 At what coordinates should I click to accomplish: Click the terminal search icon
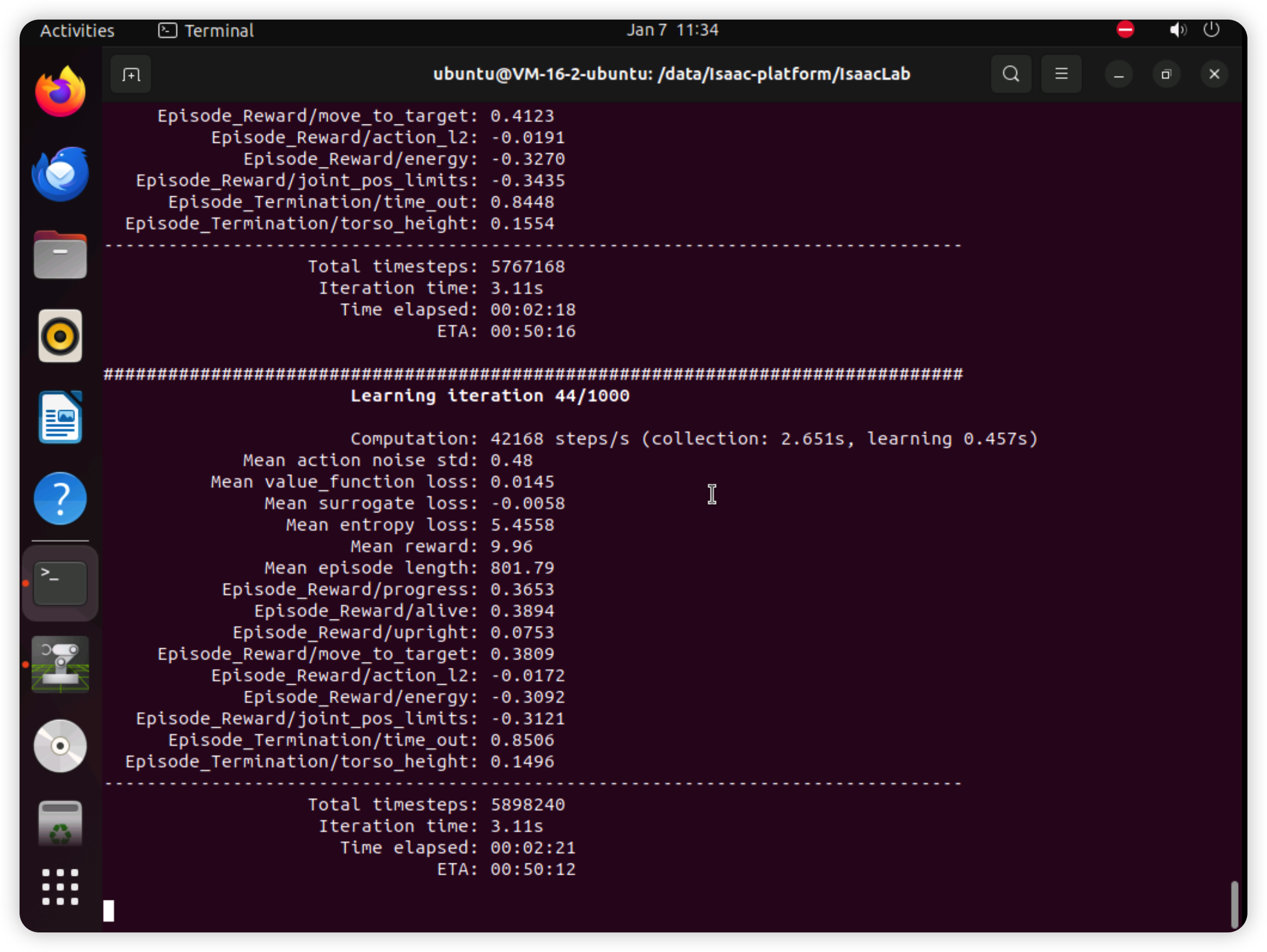pos(1011,74)
